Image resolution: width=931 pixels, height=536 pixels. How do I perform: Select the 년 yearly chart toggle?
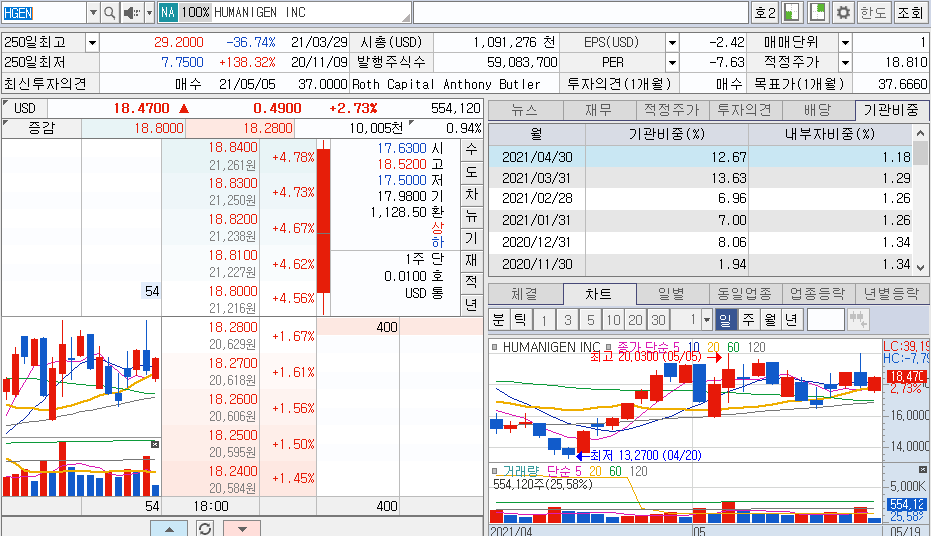pyautogui.click(x=792, y=320)
